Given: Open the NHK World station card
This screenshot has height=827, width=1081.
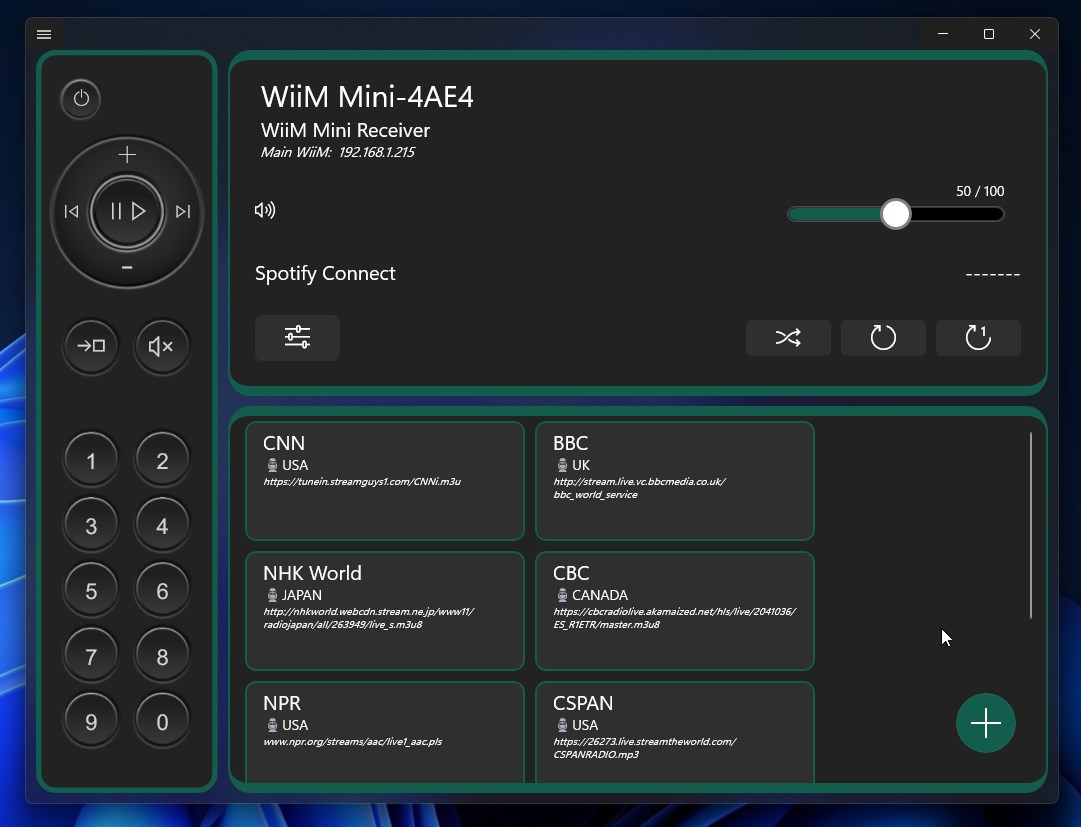Looking at the screenshot, I should pos(385,611).
